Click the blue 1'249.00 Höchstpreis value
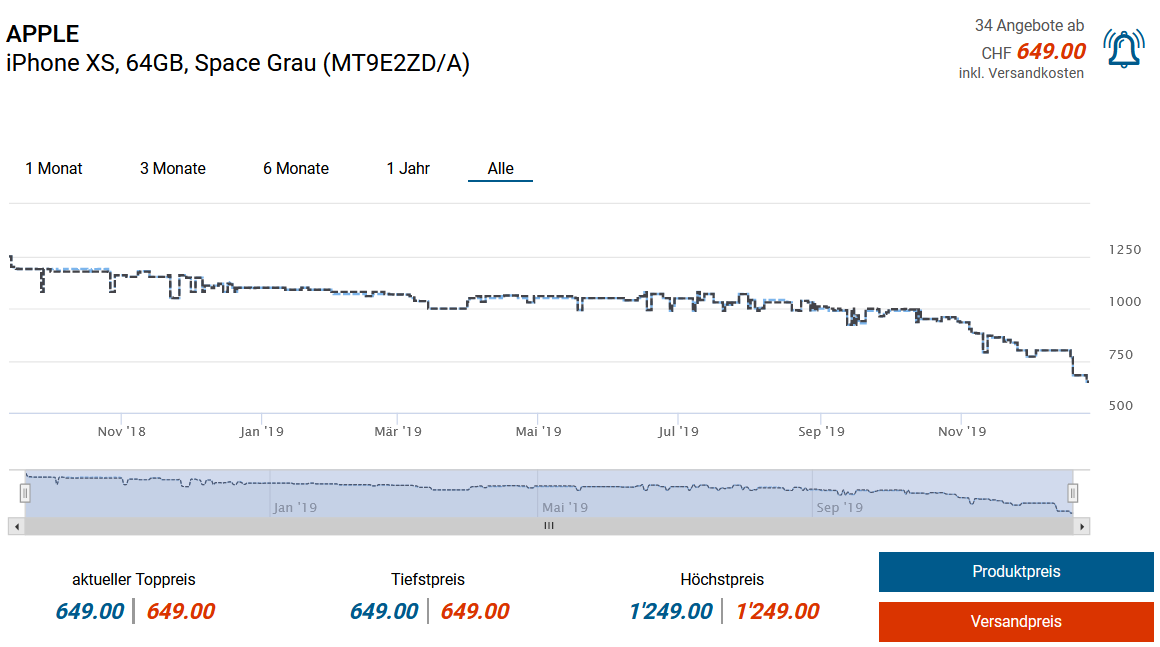The image size is (1160, 647). [x=670, y=612]
